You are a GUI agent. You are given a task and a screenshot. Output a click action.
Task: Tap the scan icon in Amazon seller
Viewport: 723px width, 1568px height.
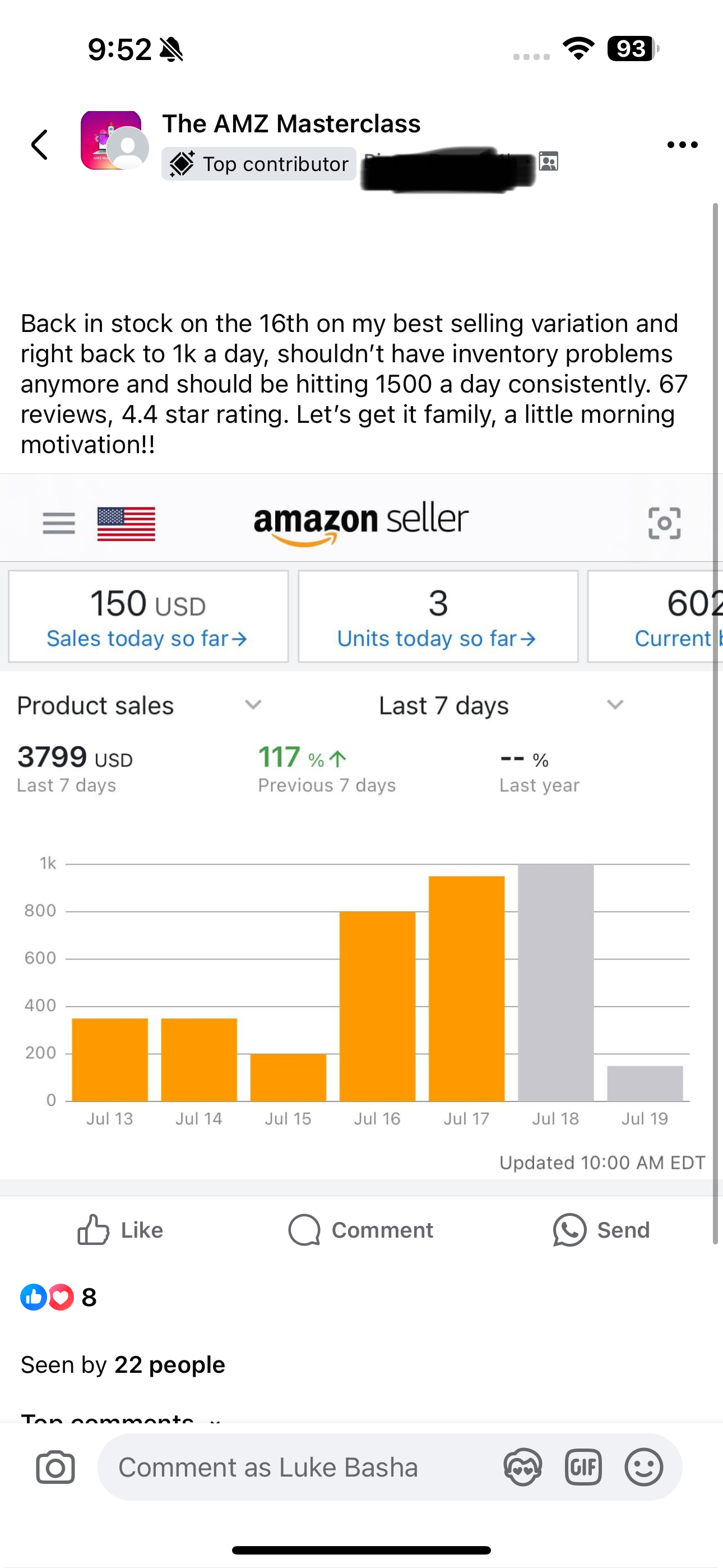pos(664,523)
